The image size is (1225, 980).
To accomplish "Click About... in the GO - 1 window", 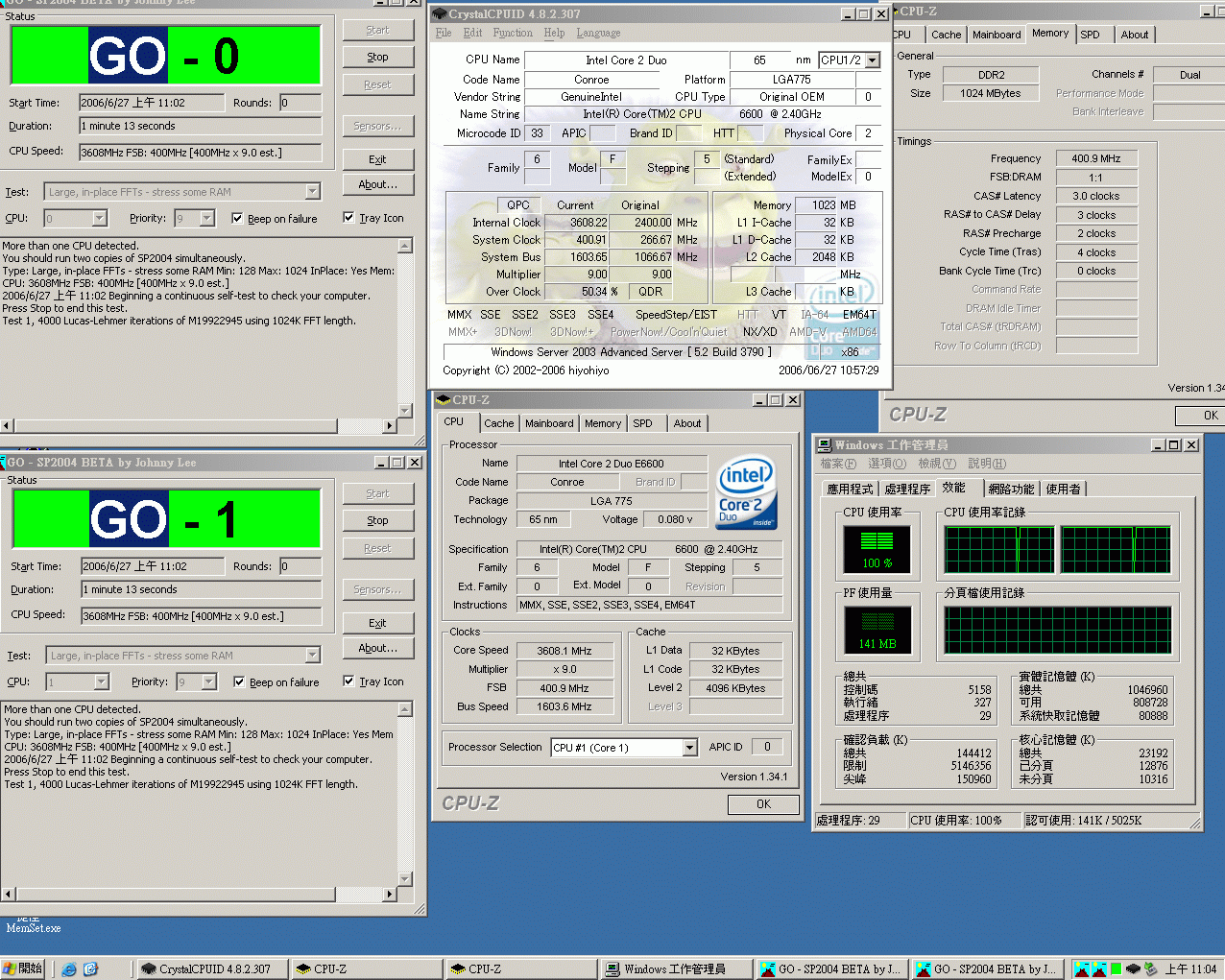I will [377, 648].
